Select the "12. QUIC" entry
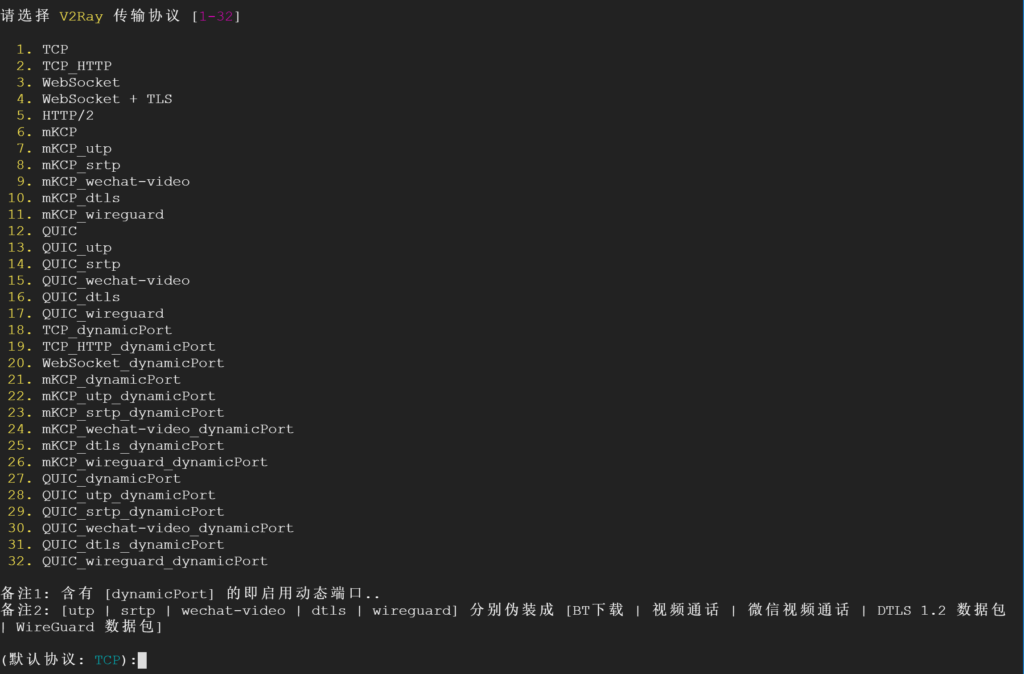 (x=42, y=231)
